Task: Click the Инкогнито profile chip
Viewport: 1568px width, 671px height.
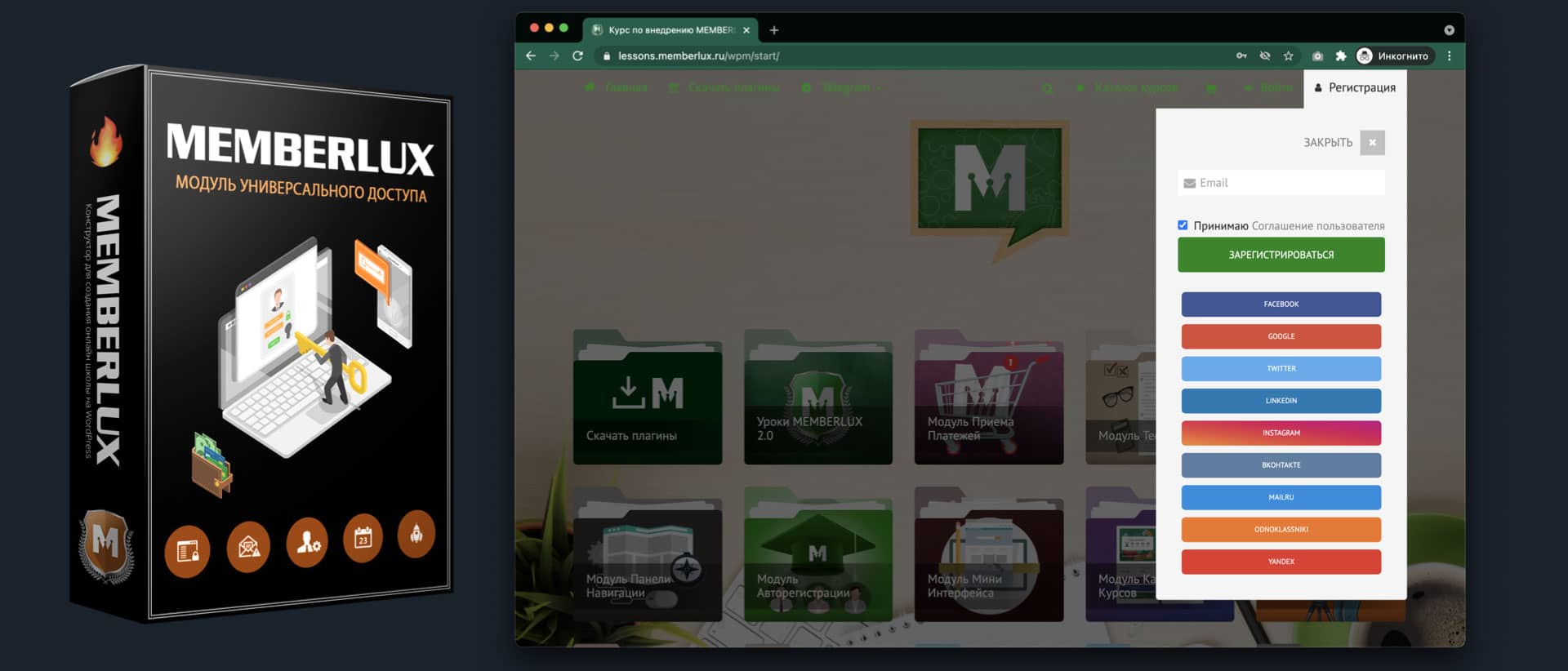Action: 1394,56
